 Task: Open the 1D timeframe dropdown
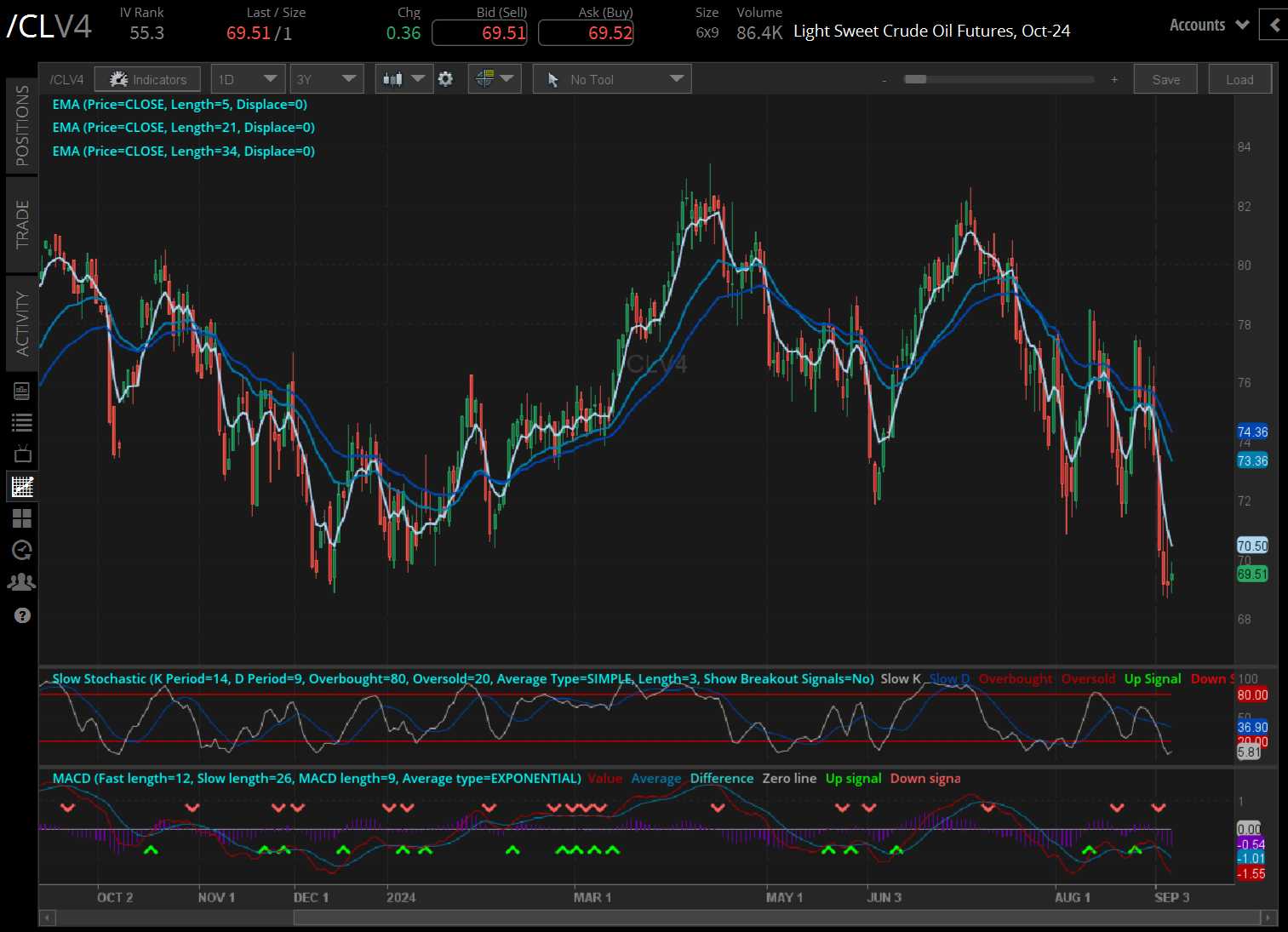click(x=247, y=78)
